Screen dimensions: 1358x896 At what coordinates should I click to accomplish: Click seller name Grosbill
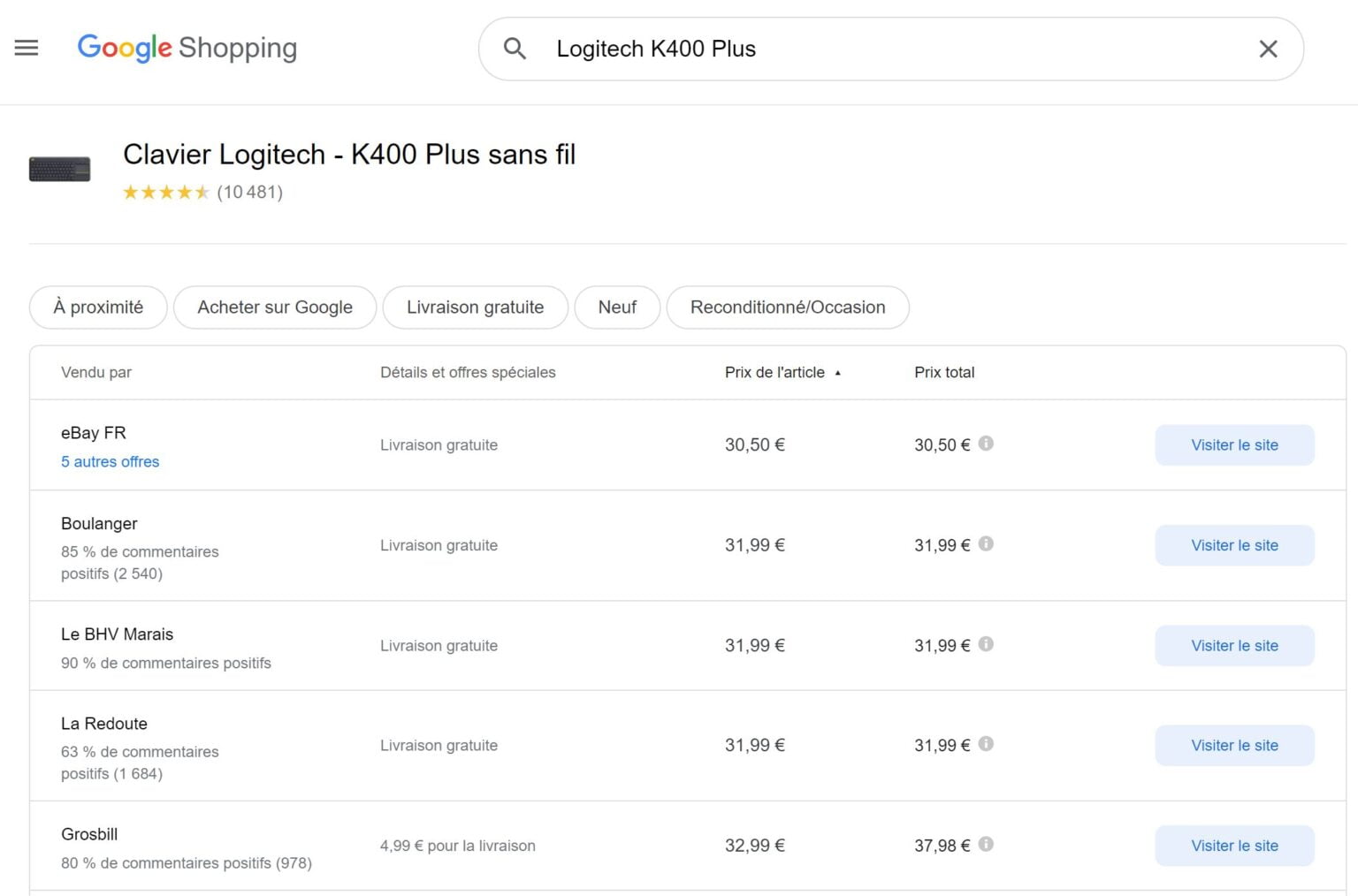pyautogui.click(x=89, y=834)
